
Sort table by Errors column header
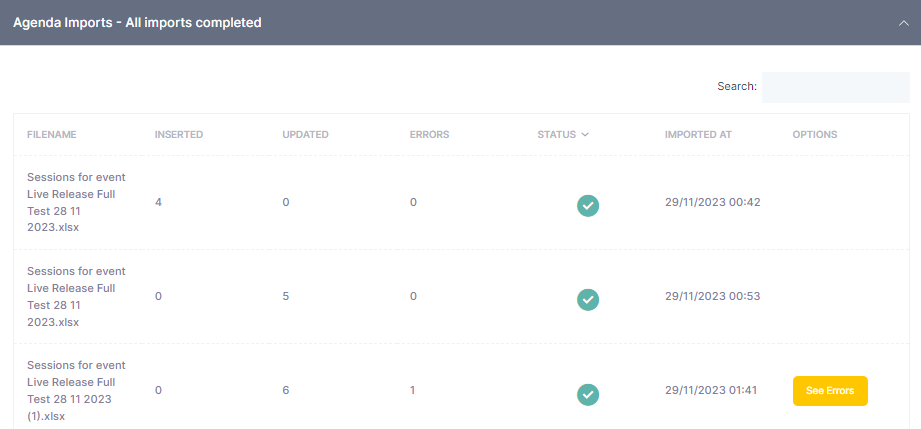(x=429, y=135)
